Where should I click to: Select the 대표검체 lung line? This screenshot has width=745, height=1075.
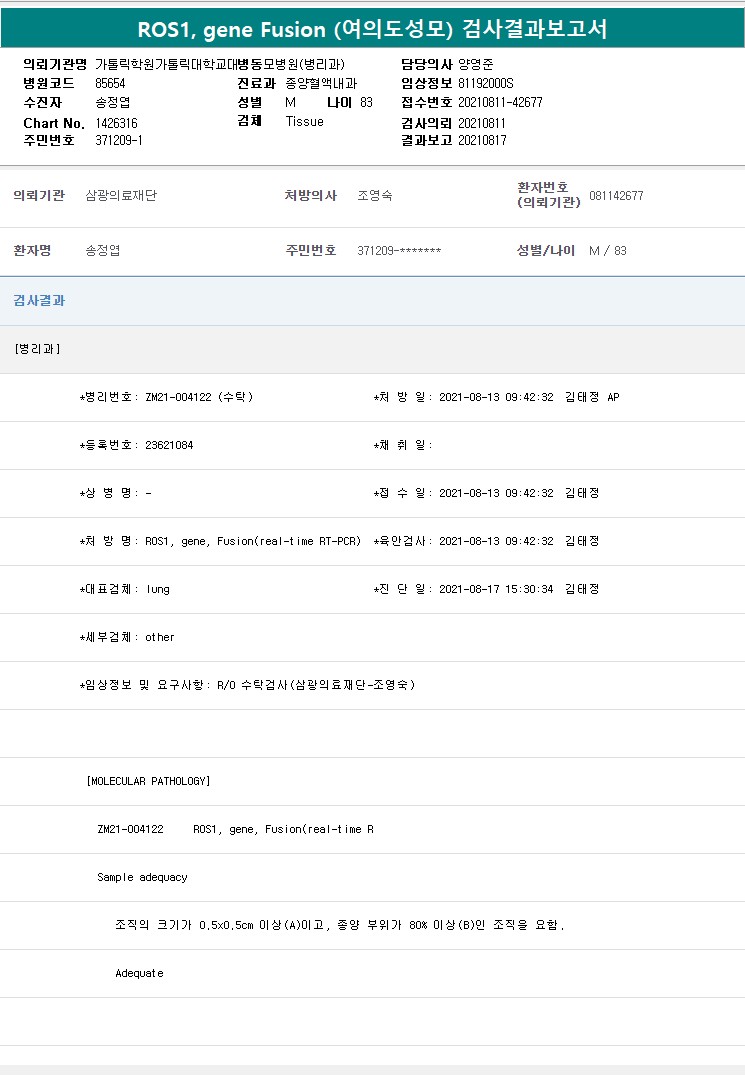pyautogui.click(x=125, y=589)
